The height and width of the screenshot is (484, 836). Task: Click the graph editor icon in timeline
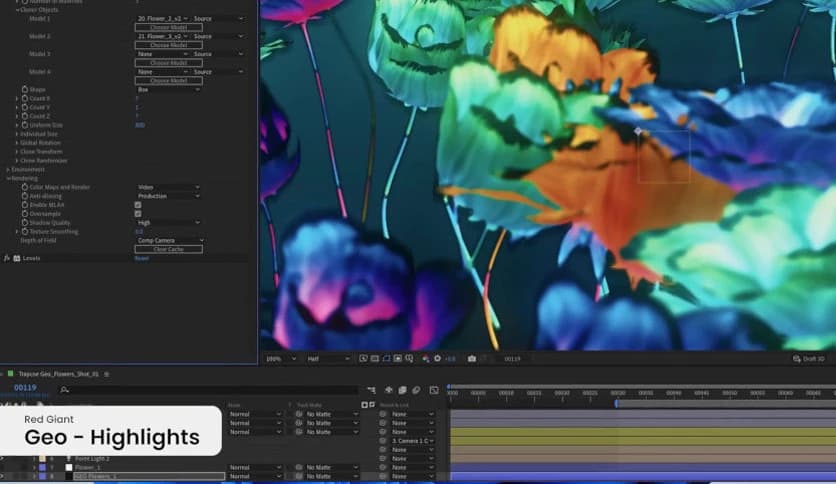click(434, 390)
